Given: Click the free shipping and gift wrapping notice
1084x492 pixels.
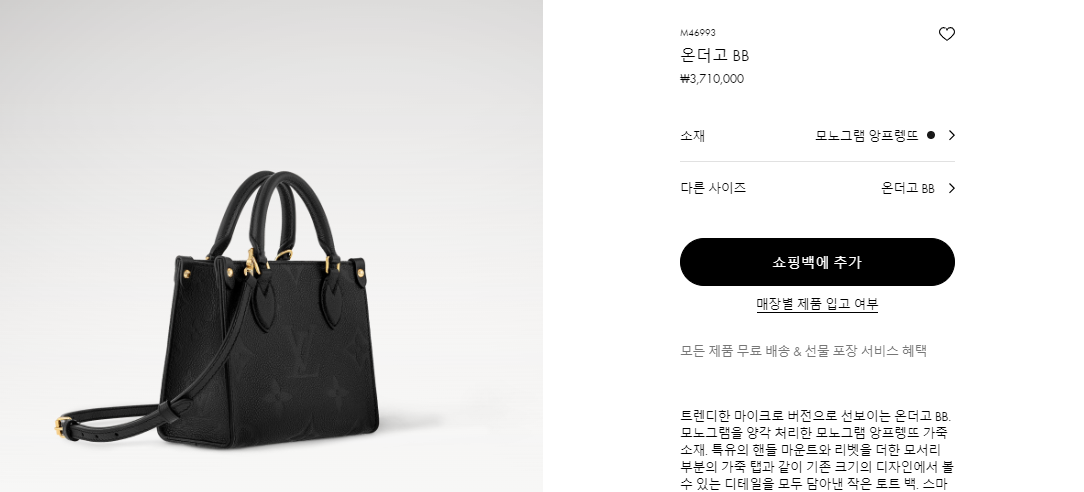Looking at the screenshot, I should (803, 350).
